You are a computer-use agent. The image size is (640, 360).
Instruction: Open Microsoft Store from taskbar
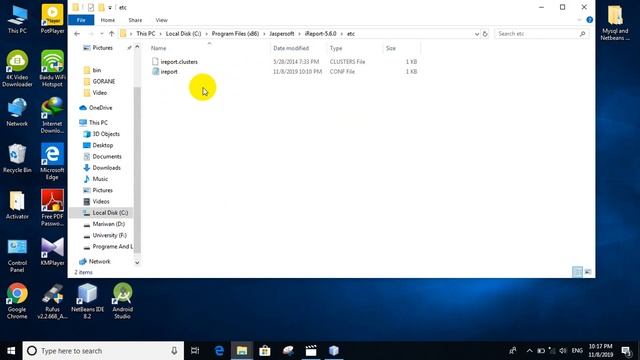265,351
